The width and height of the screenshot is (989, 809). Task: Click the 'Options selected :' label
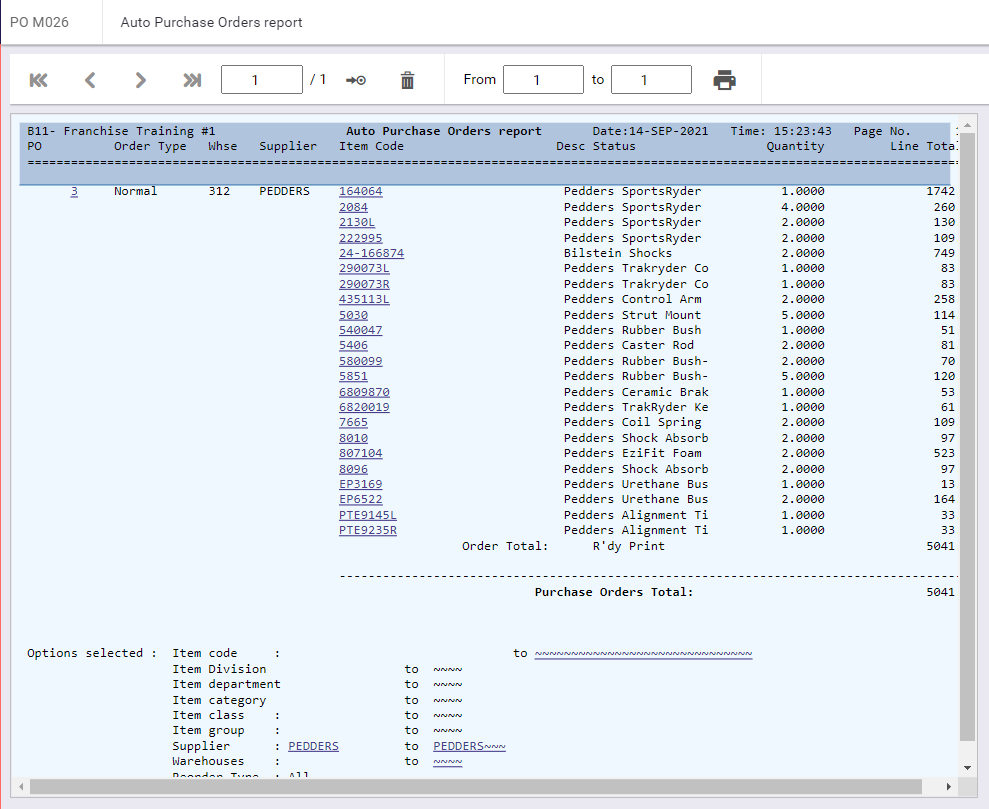pos(92,653)
